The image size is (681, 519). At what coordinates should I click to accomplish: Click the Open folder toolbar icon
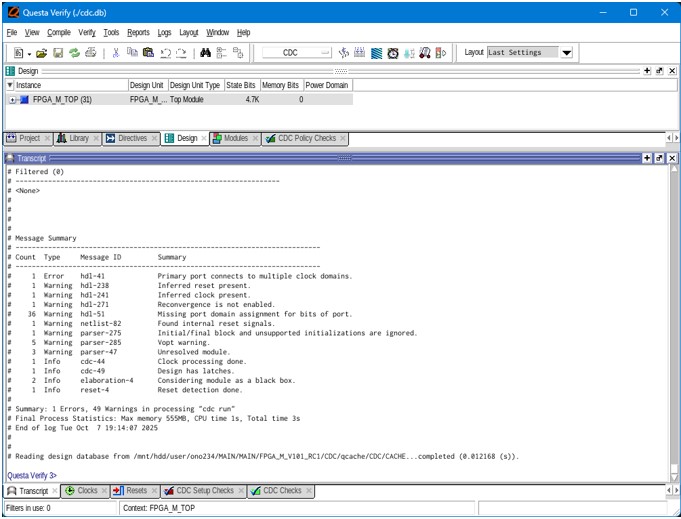(x=42, y=53)
